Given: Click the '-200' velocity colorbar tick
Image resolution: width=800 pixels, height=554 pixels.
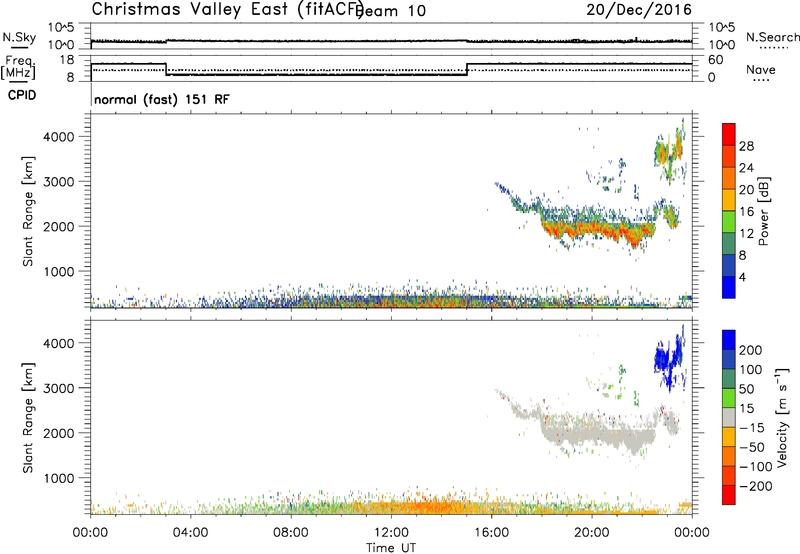Looking at the screenshot, I should (x=755, y=486).
